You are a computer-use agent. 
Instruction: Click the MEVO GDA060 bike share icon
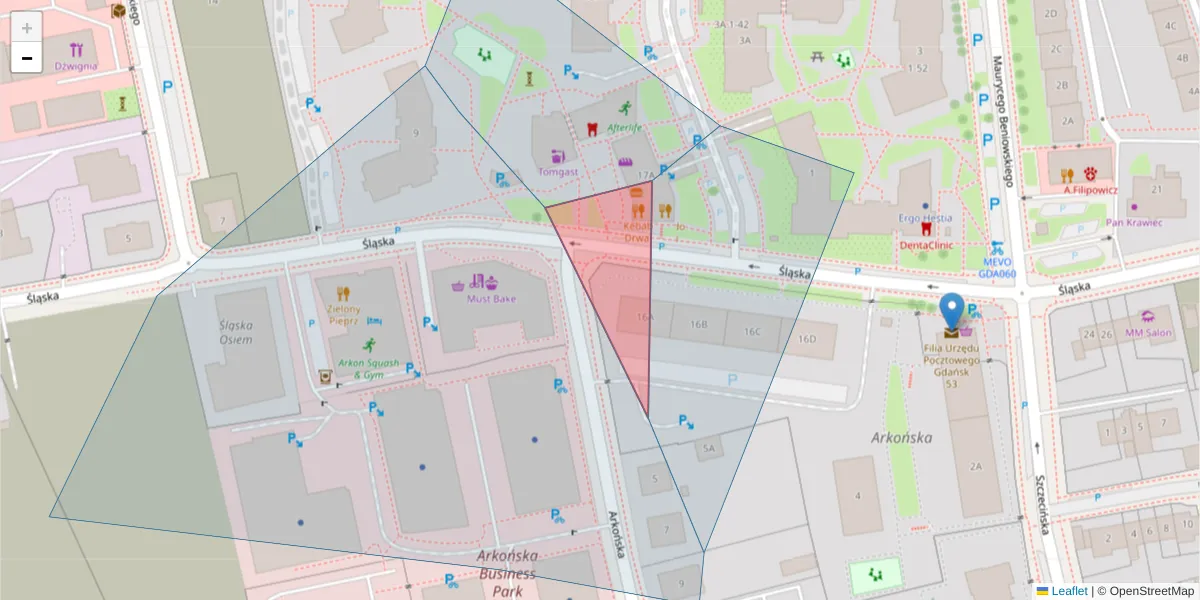[995, 248]
